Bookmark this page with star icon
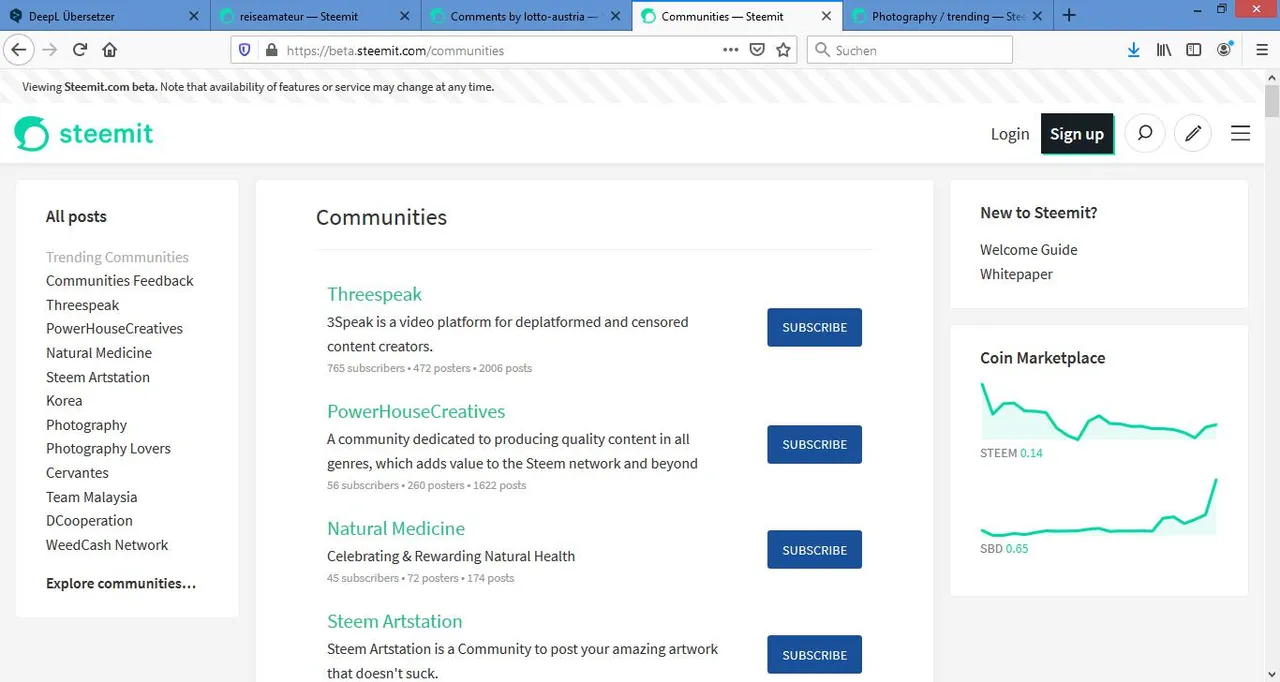This screenshot has height=682, width=1280. click(783, 50)
